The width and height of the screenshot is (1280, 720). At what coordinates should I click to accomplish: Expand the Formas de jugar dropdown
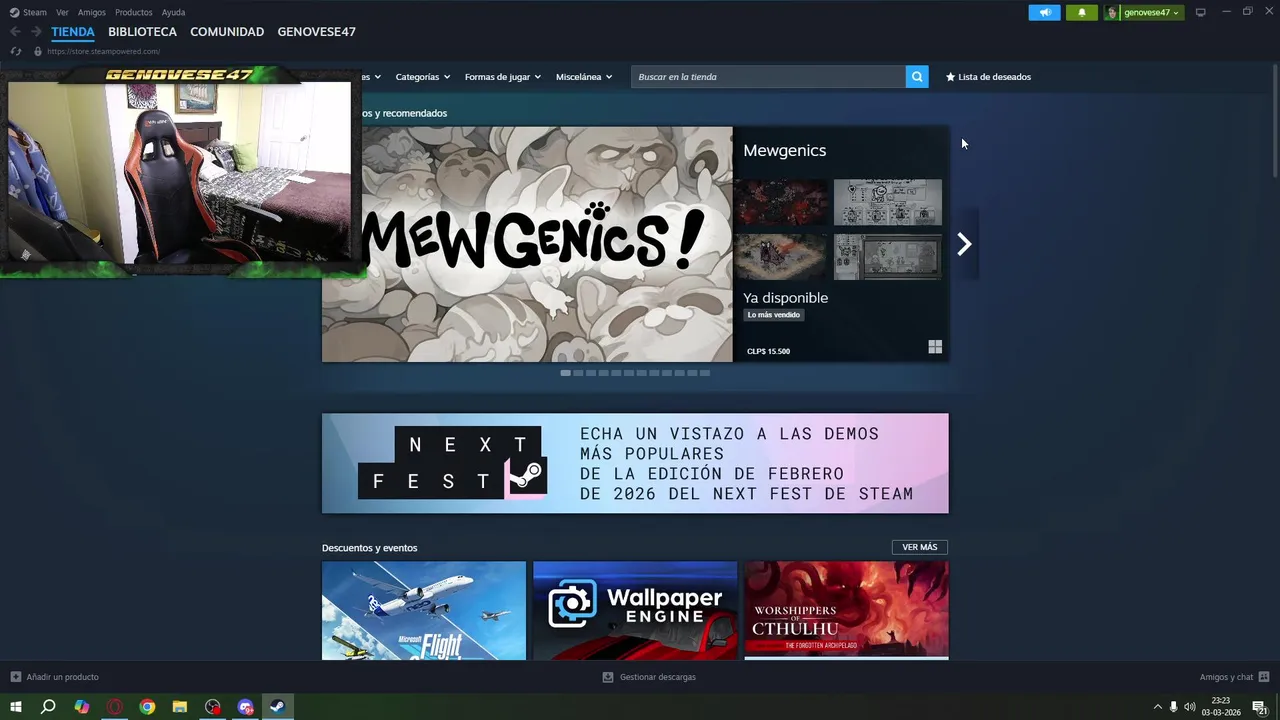(502, 77)
